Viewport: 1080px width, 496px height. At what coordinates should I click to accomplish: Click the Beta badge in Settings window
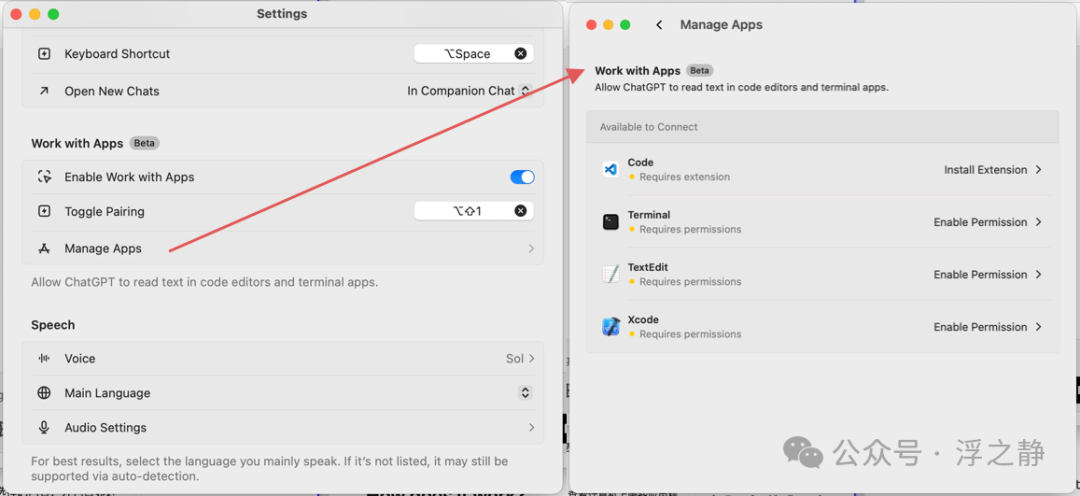(x=145, y=143)
